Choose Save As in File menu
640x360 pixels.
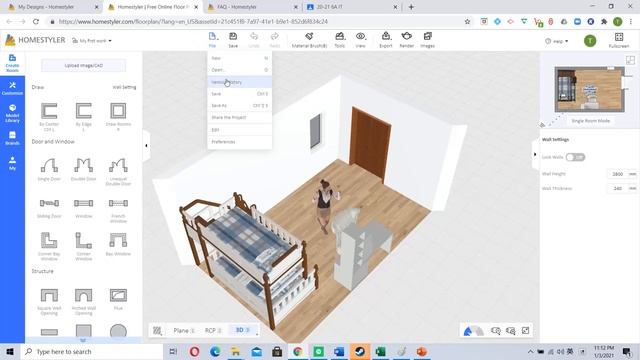pos(239,105)
